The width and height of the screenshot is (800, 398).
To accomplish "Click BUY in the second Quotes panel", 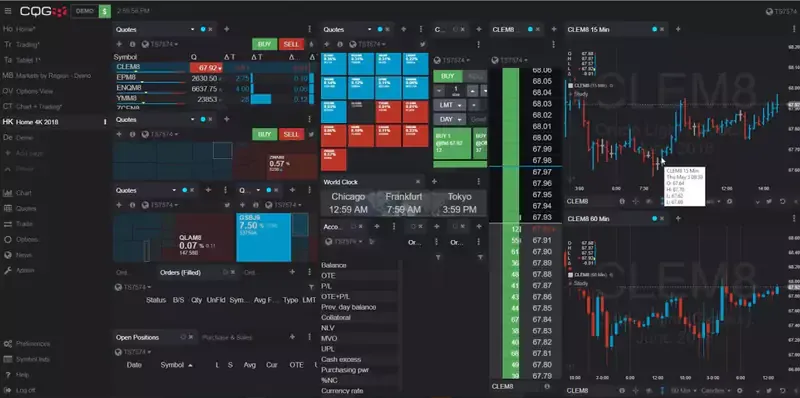I will click(264, 134).
